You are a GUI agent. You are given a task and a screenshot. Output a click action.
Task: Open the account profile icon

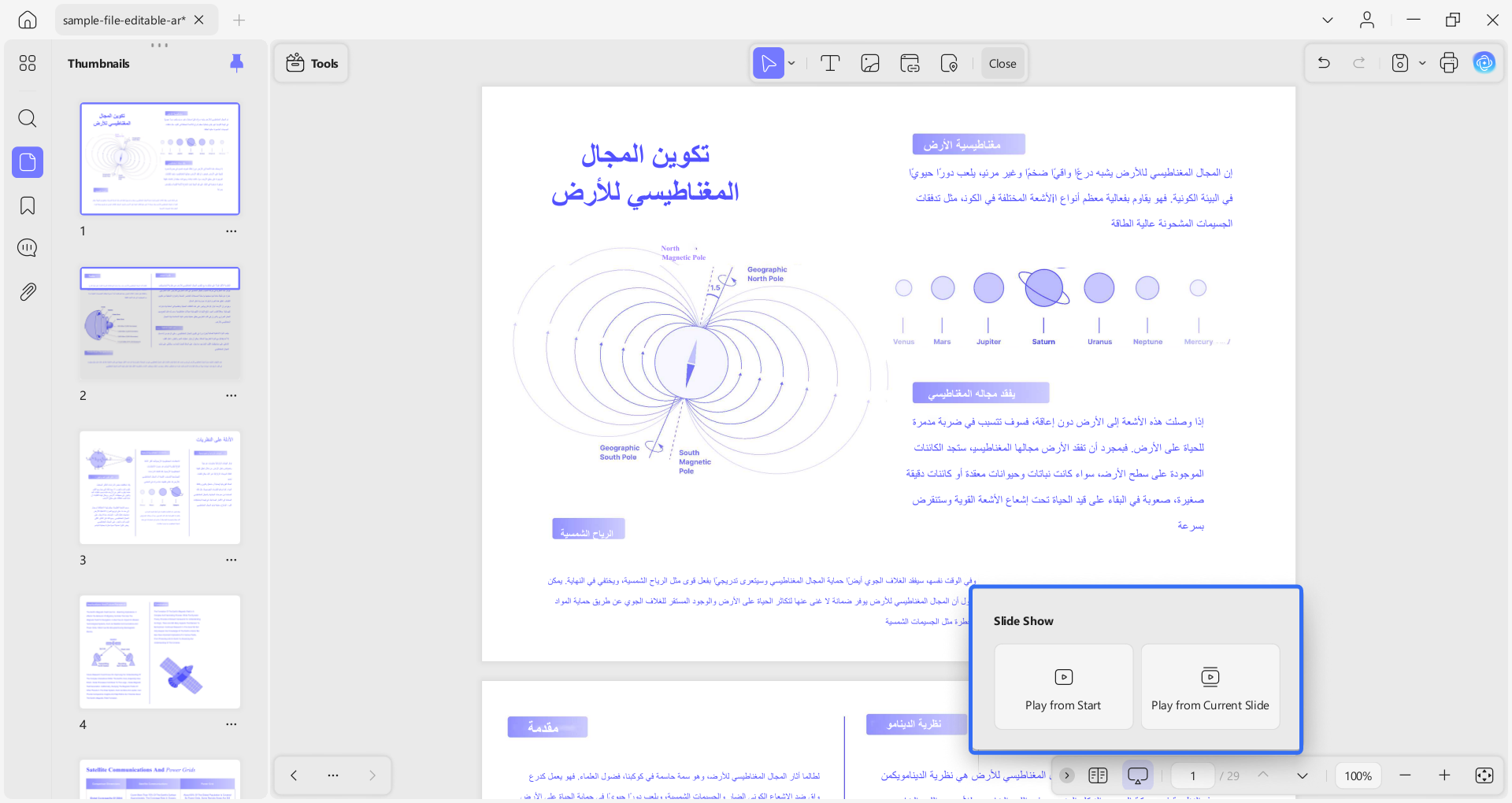(1367, 20)
